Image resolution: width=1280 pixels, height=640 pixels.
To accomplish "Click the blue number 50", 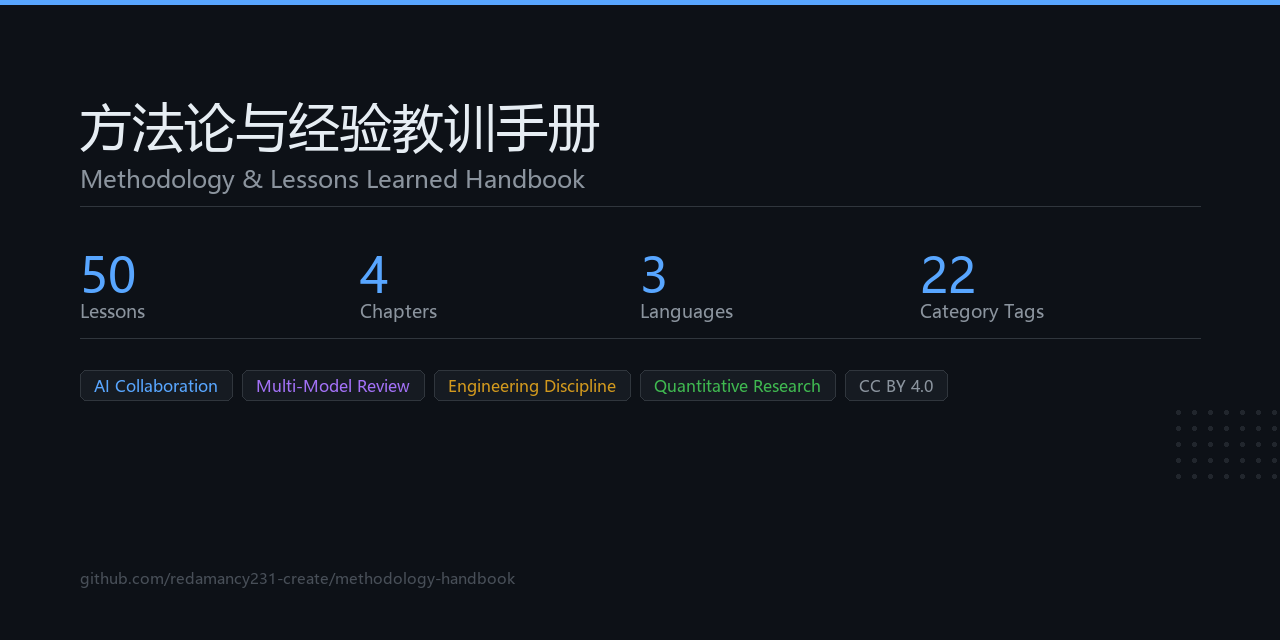I will pos(108,275).
